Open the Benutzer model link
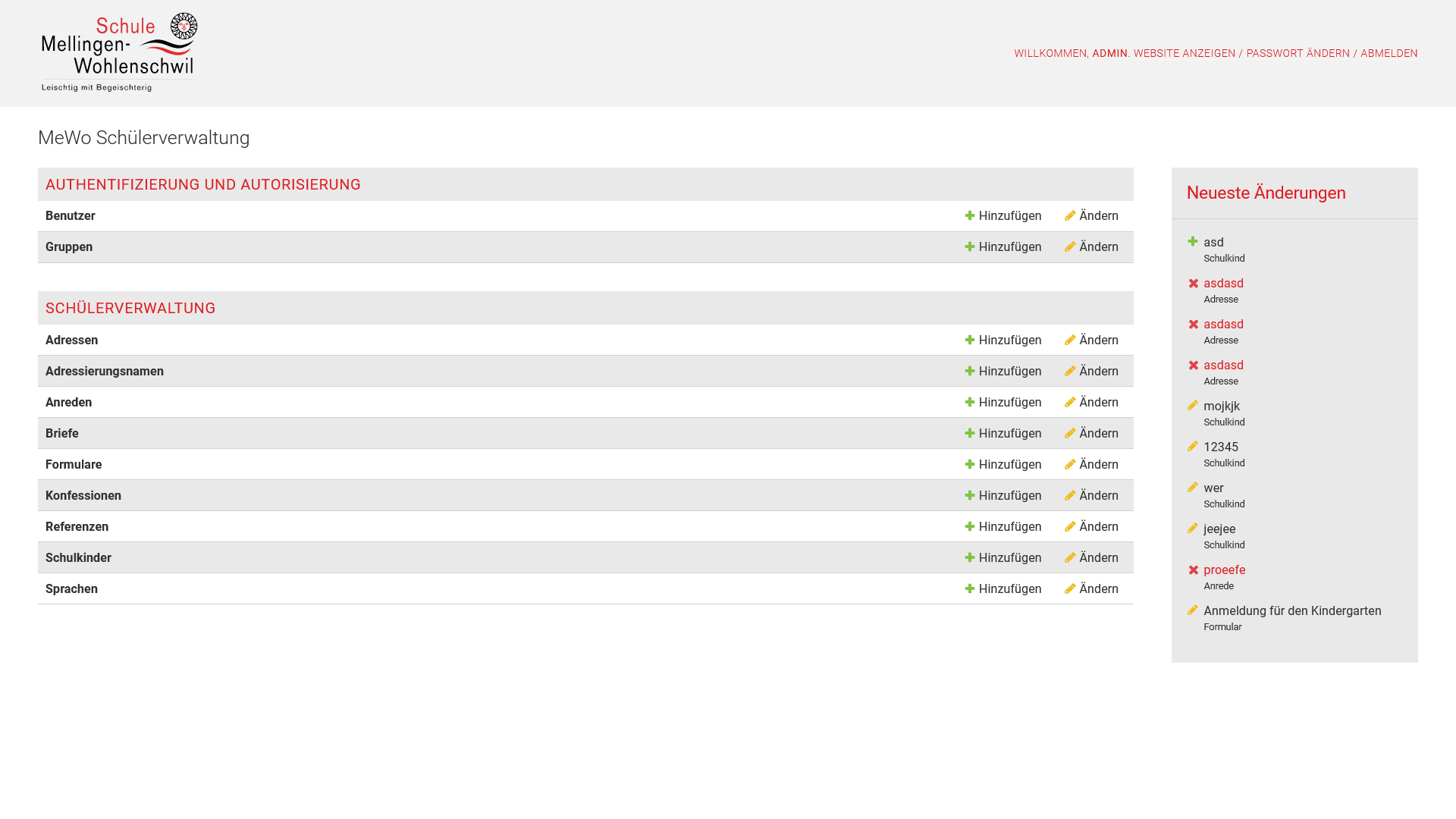Viewport: 1456px width, 819px height. coord(71,216)
